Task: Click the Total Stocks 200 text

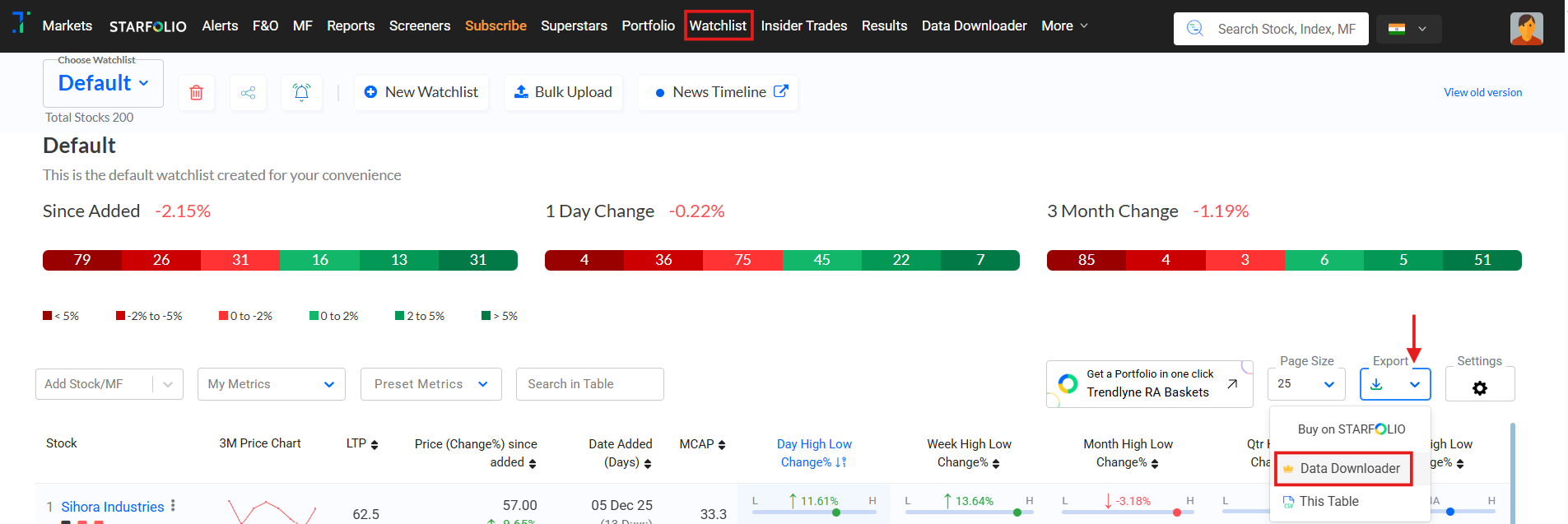Action: (89, 118)
